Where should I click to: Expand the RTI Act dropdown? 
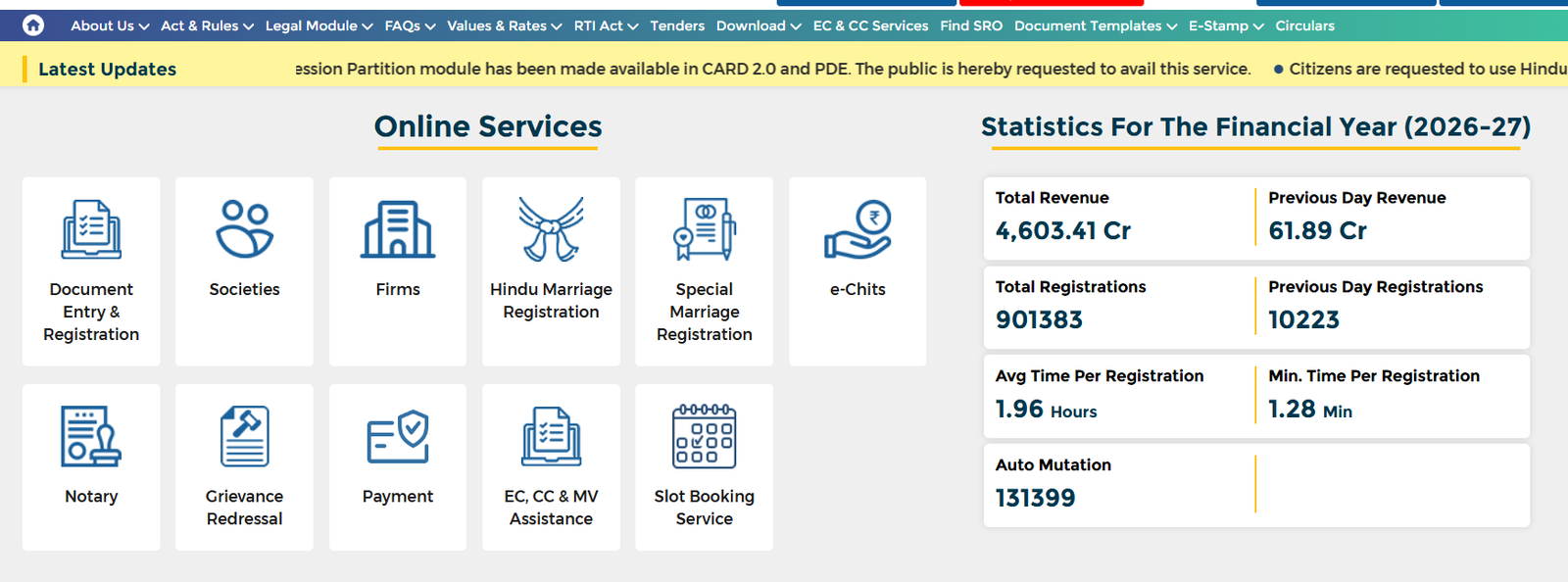[606, 25]
